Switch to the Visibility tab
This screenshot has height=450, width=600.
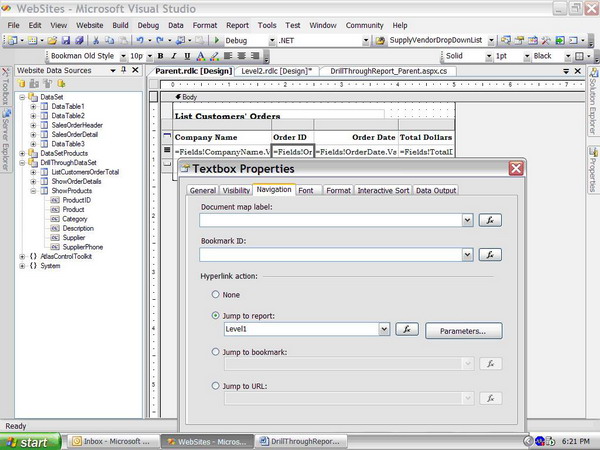click(x=236, y=190)
